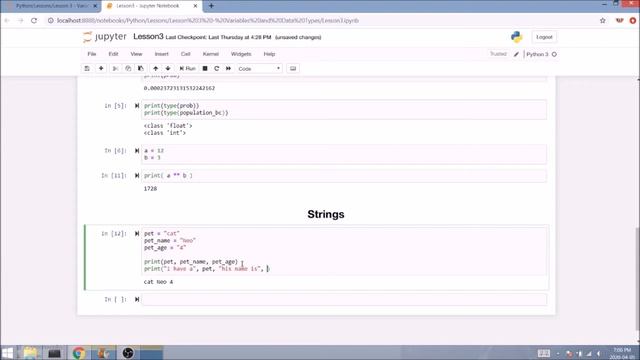The height and width of the screenshot is (360, 640).
Task: Paste cells below icon
Action: (141, 69)
